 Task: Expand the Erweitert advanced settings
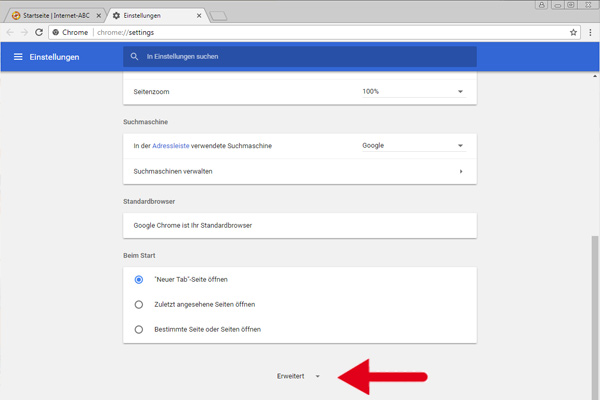point(298,376)
